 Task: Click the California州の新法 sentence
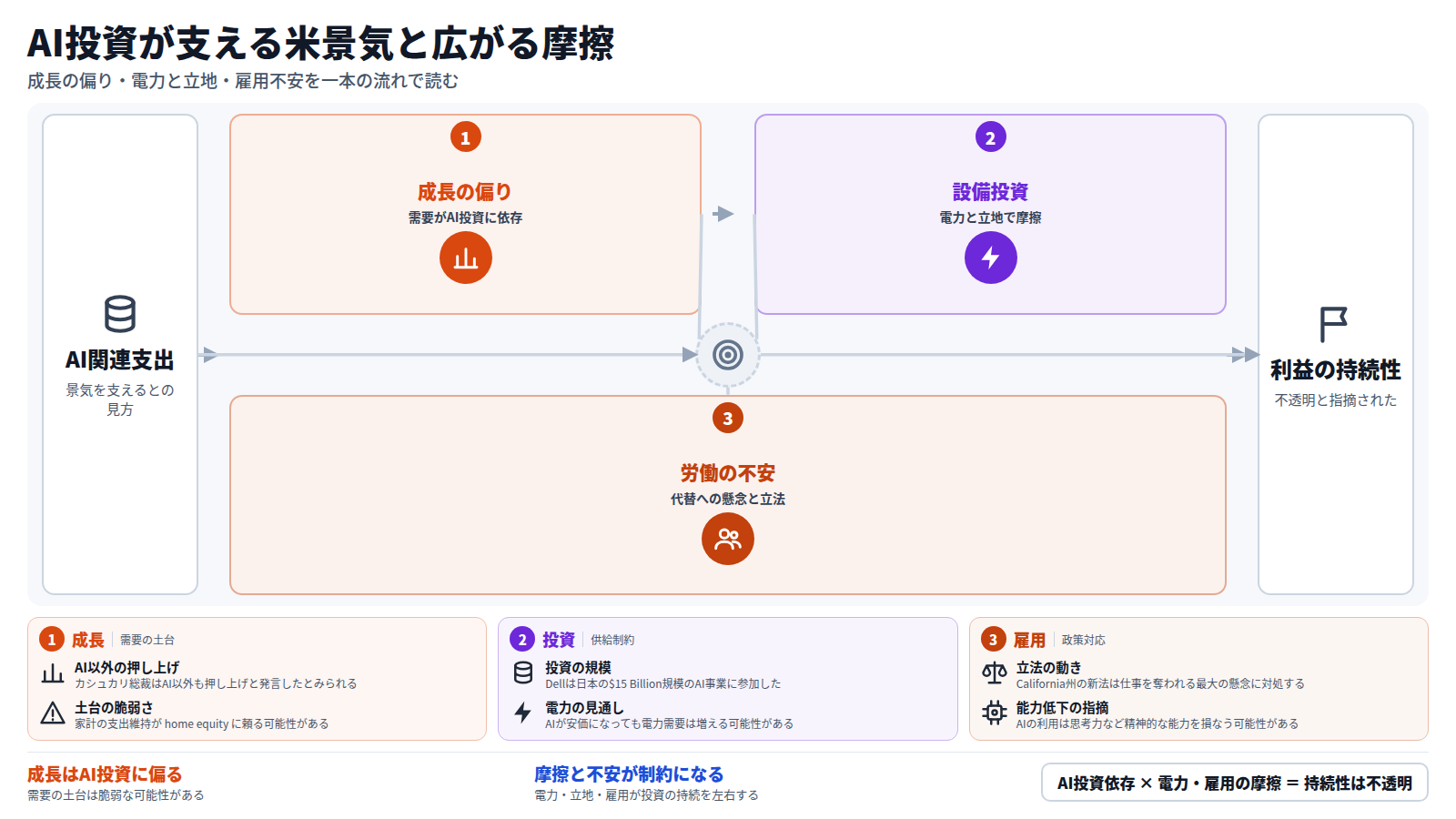tap(1160, 684)
